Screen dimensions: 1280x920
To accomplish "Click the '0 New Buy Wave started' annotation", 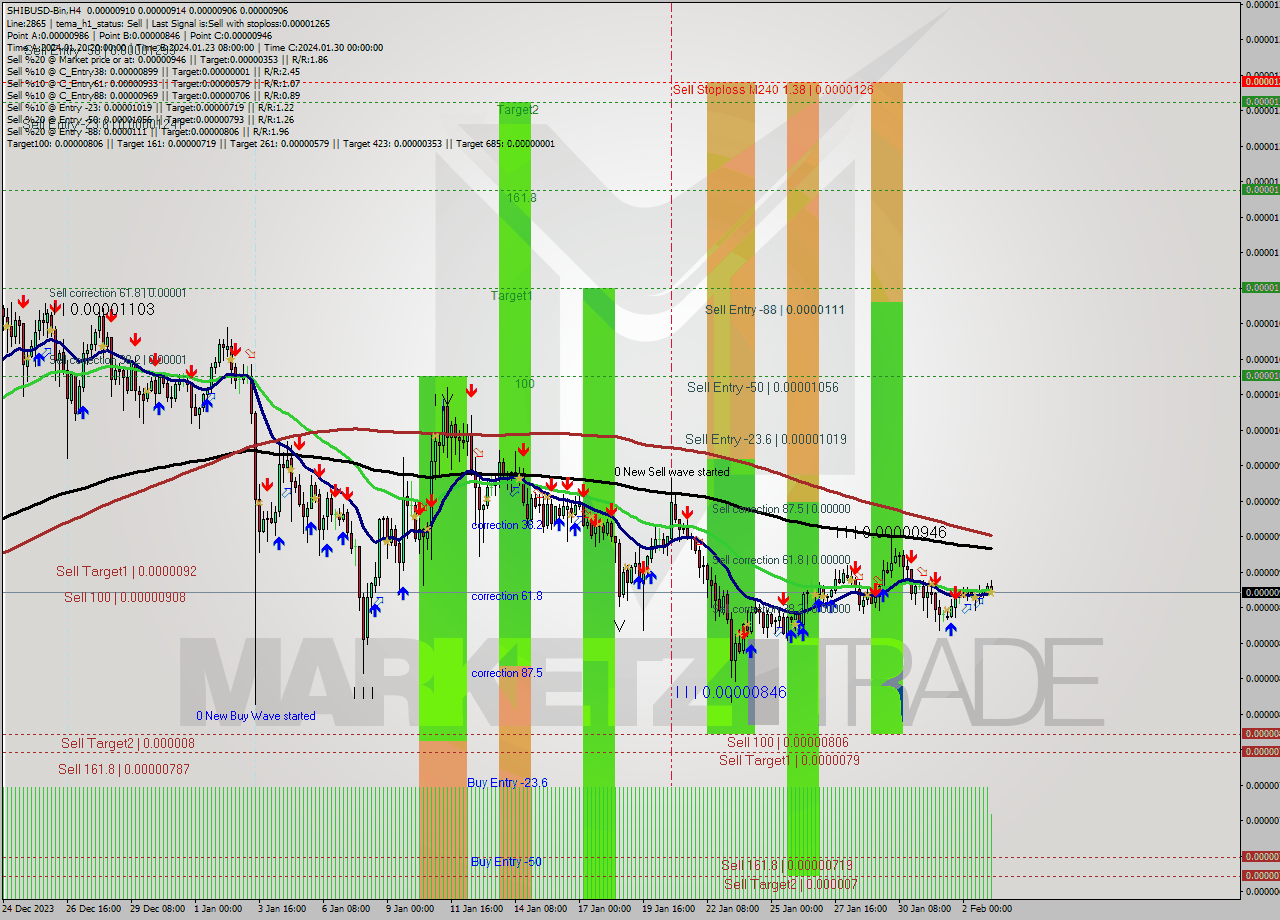I will tap(256, 716).
